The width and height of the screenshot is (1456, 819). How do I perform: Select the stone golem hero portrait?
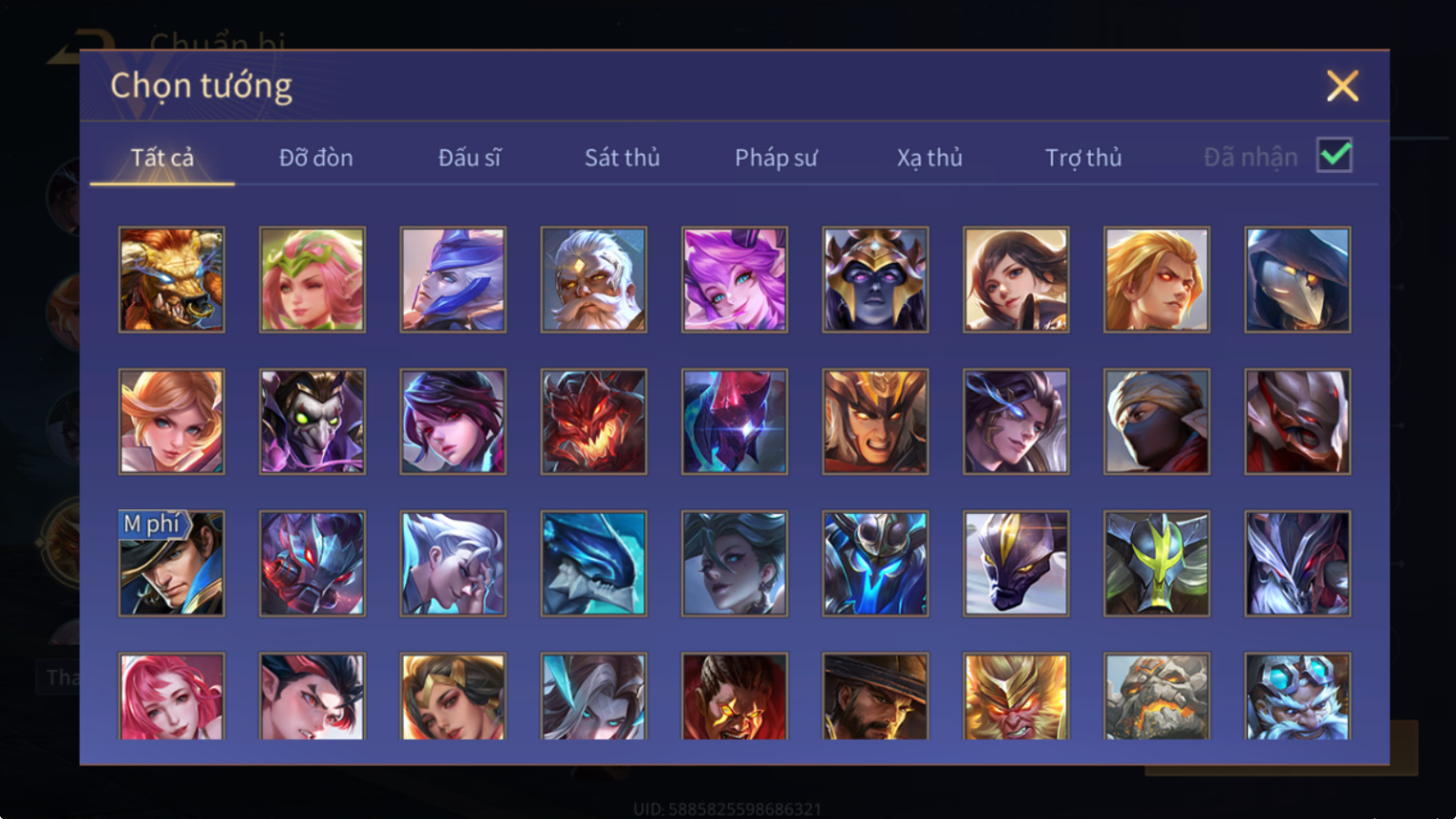click(x=1157, y=696)
